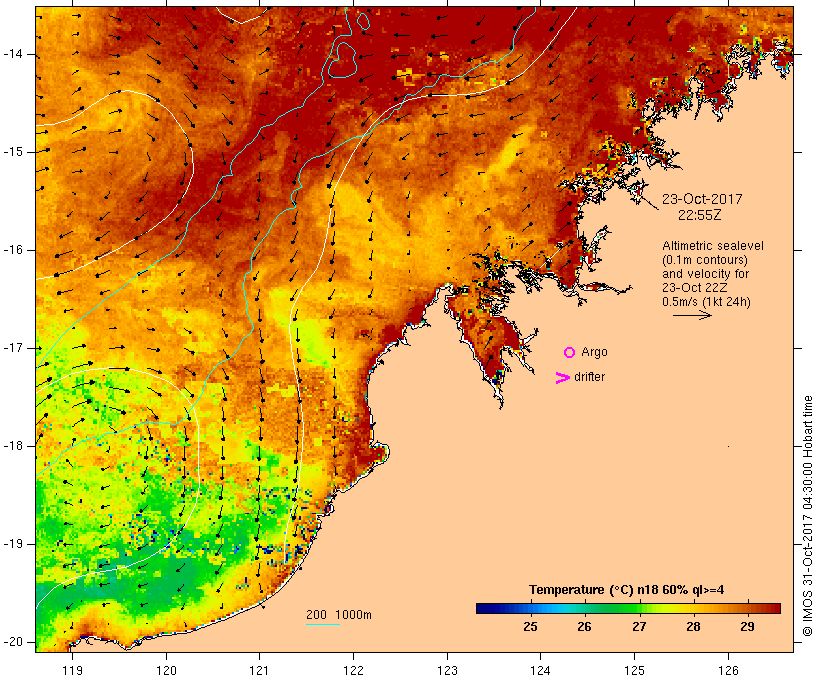Screen dimensions: 820x680
Task: Click the longitude axis label '124'
Action: click(x=541, y=670)
